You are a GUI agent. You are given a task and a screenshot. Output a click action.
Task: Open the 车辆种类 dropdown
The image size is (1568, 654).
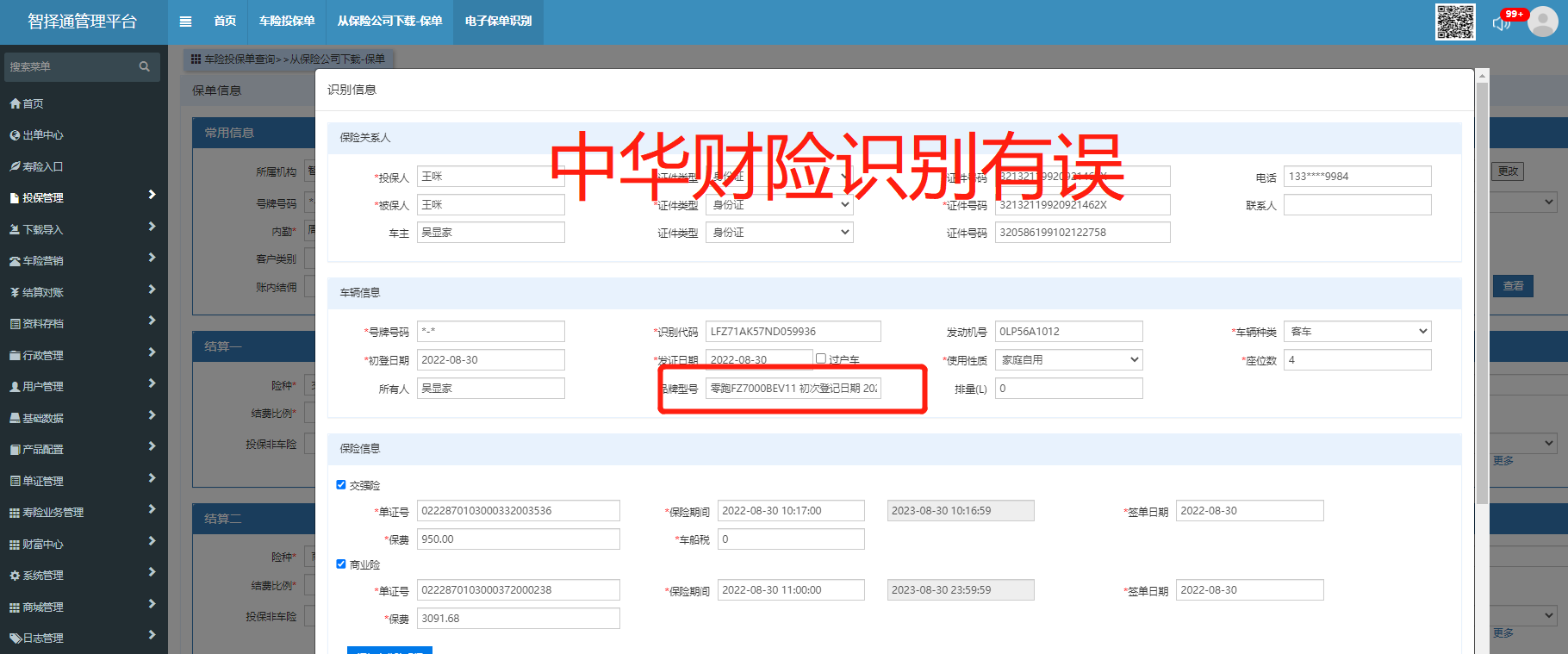pos(1357,331)
